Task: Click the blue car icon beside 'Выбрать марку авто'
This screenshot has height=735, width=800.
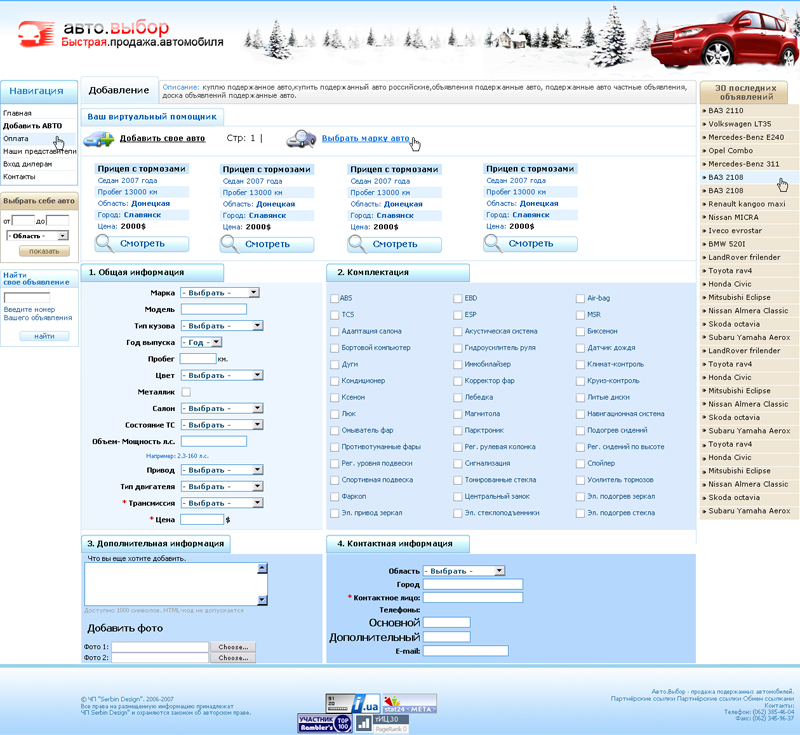Action: point(301,141)
